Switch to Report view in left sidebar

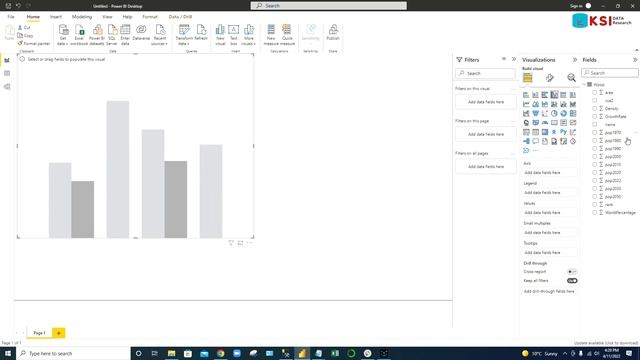[x=7, y=60]
